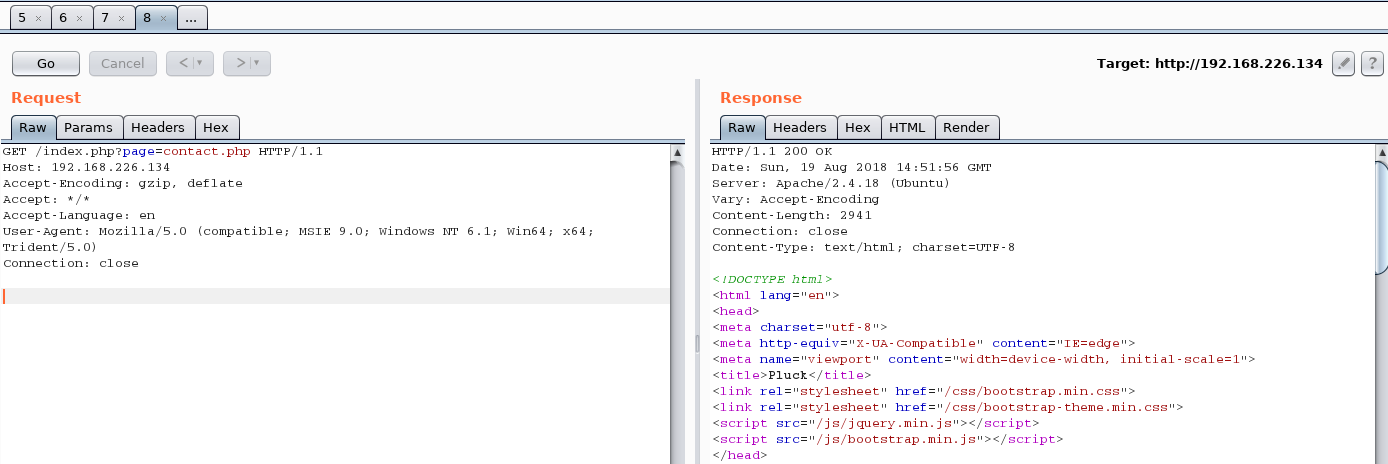Close Repeater tab 8
The width and height of the screenshot is (1388, 464).
(x=164, y=18)
